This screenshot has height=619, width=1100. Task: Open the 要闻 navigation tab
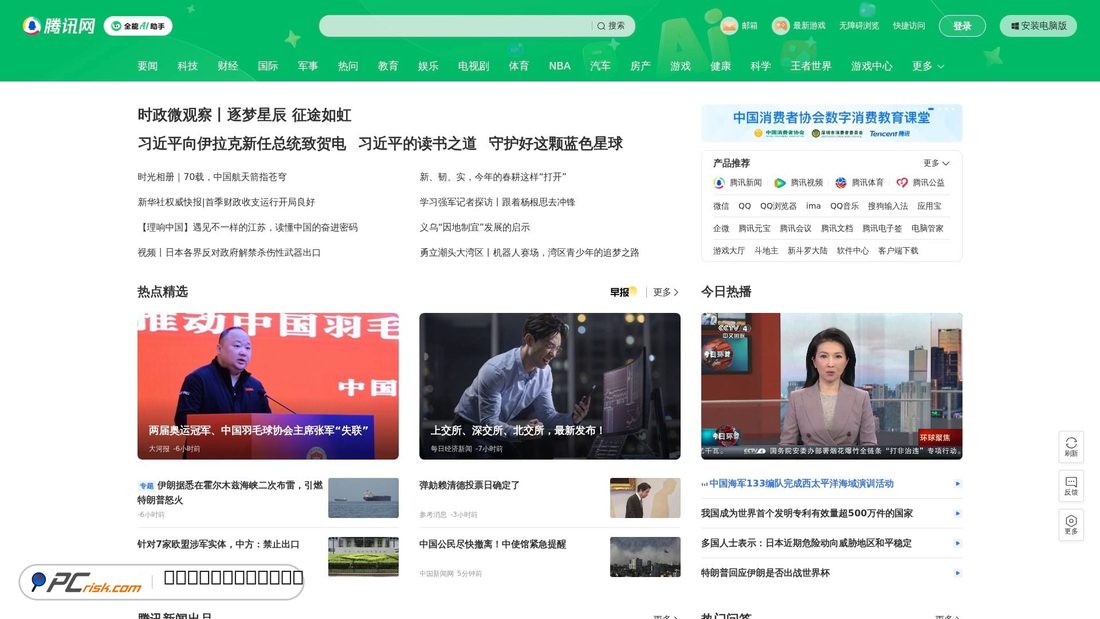147,66
